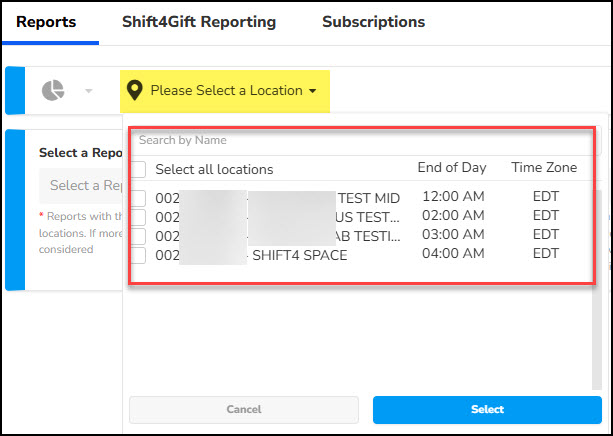Open the Select a Report combo box
Viewport: 613px width, 436px height.
80,185
